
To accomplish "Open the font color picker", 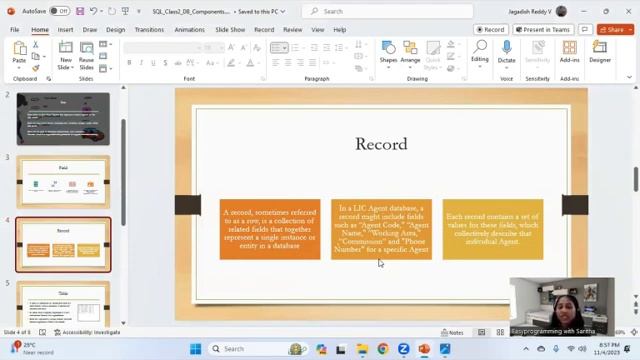I will 250,63.
